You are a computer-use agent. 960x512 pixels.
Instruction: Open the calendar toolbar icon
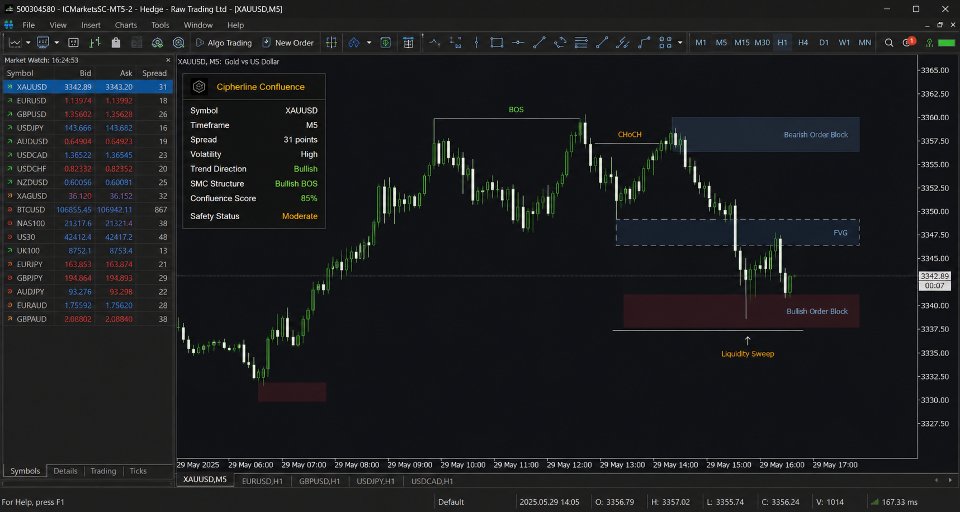[408, 43]
